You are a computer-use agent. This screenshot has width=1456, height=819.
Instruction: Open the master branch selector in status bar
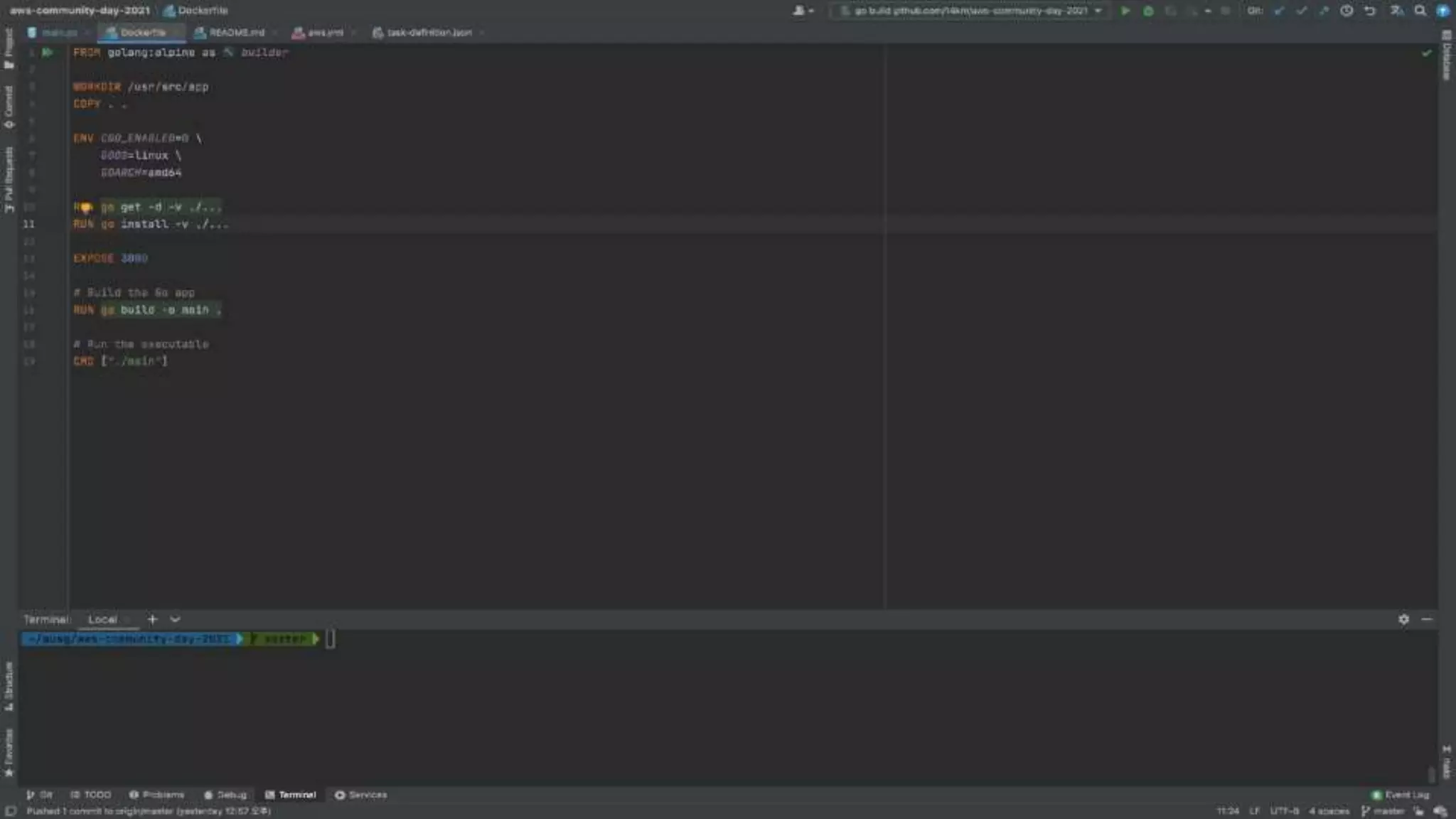(x=1383, y=811)
